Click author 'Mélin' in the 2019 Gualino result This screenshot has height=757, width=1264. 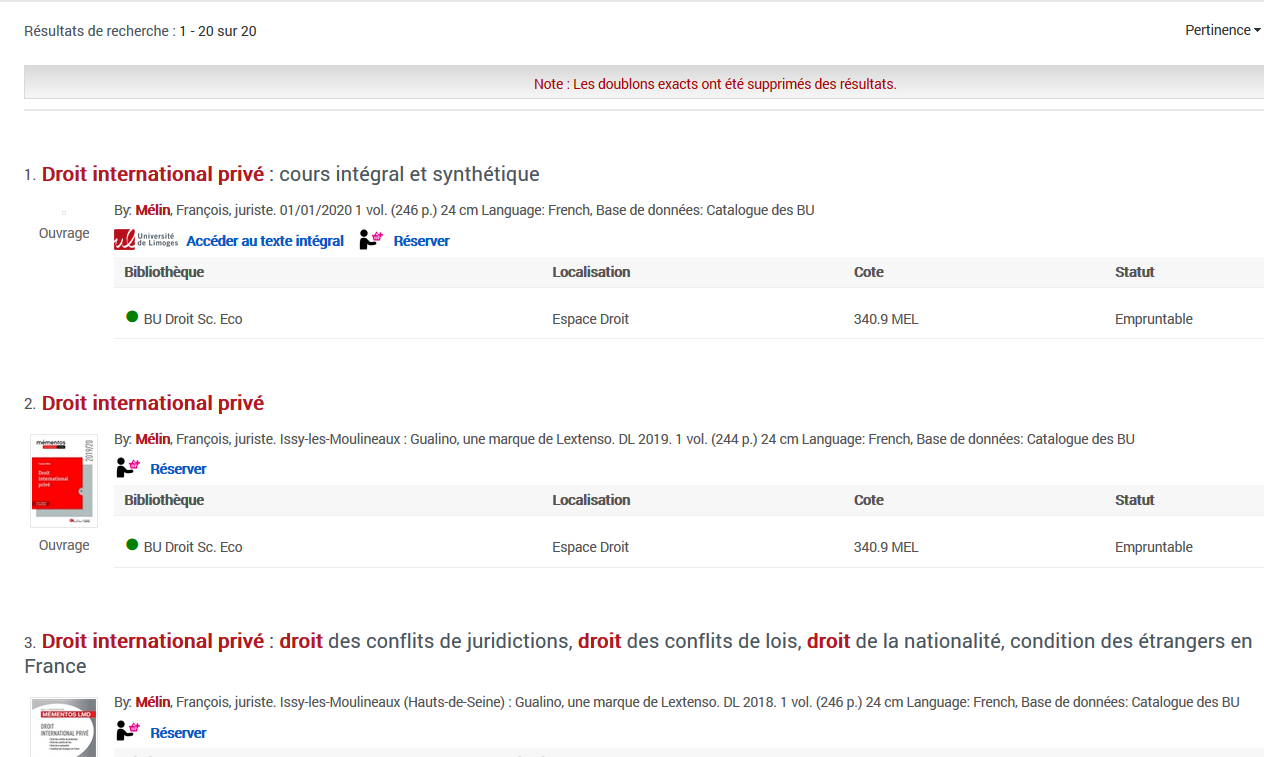[153, 439]
